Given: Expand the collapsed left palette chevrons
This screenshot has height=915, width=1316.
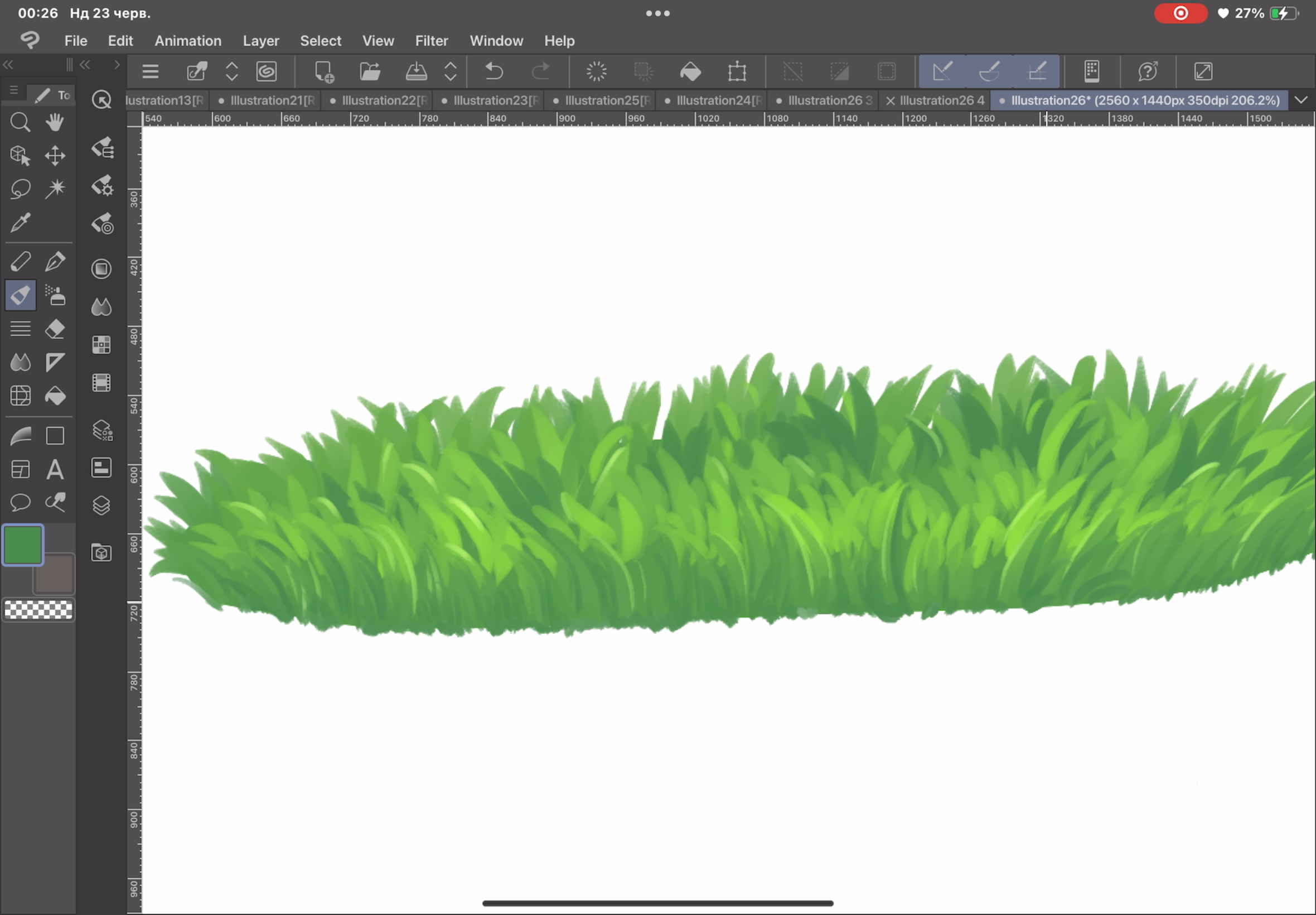Looking at the screenshot, I should 8,65.
